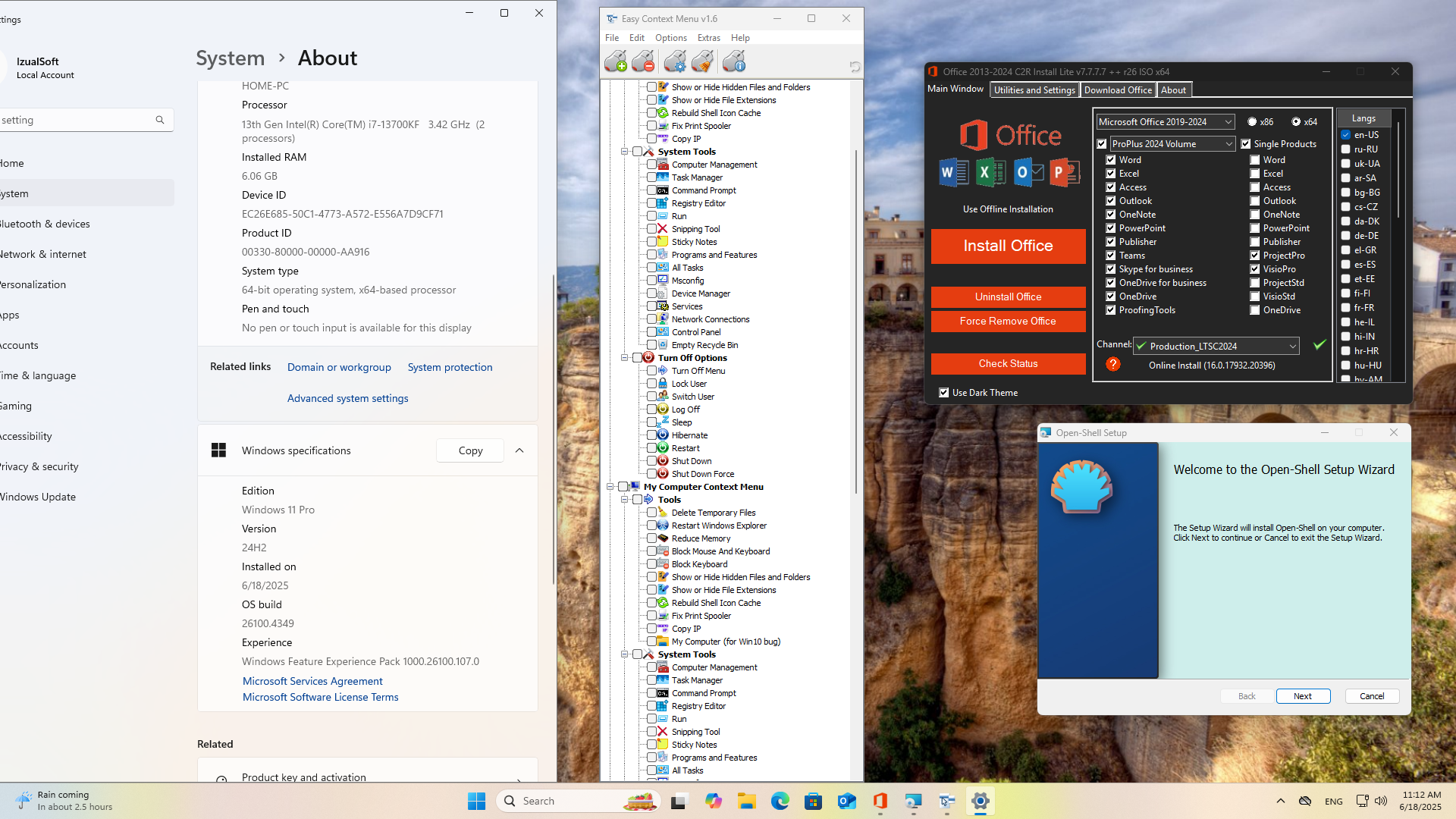The image size is (1456, 819).
Task: Collapse the Windows specifications section chevron
Action: 519,450
